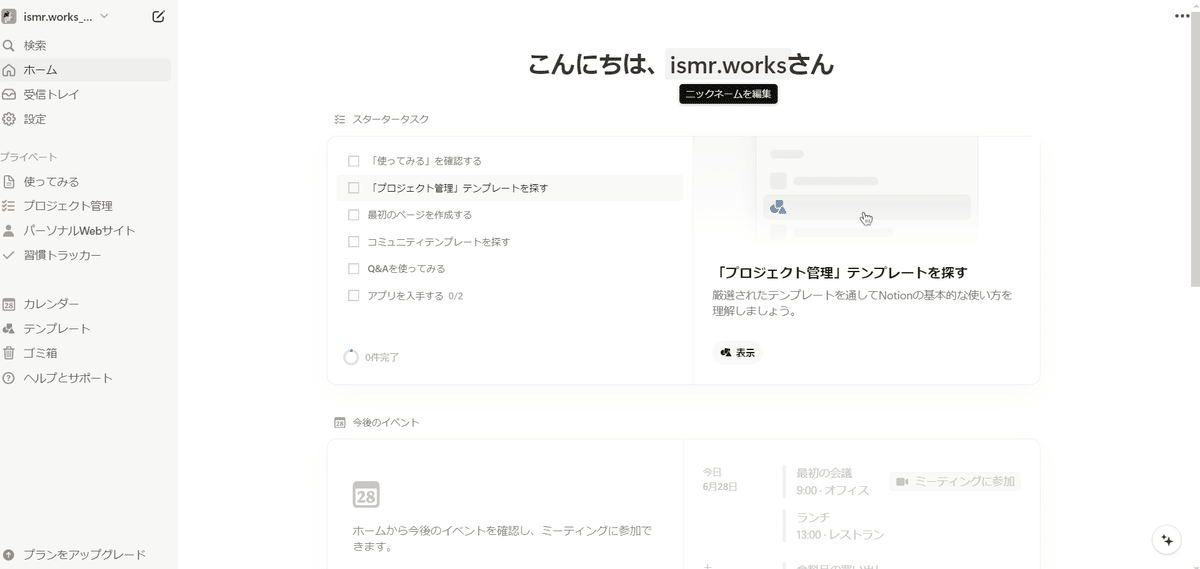Check the 最初のページを作成する checkbox
Image resolution: width=1200 pixels, height=569 pixels.
point(353,215)
